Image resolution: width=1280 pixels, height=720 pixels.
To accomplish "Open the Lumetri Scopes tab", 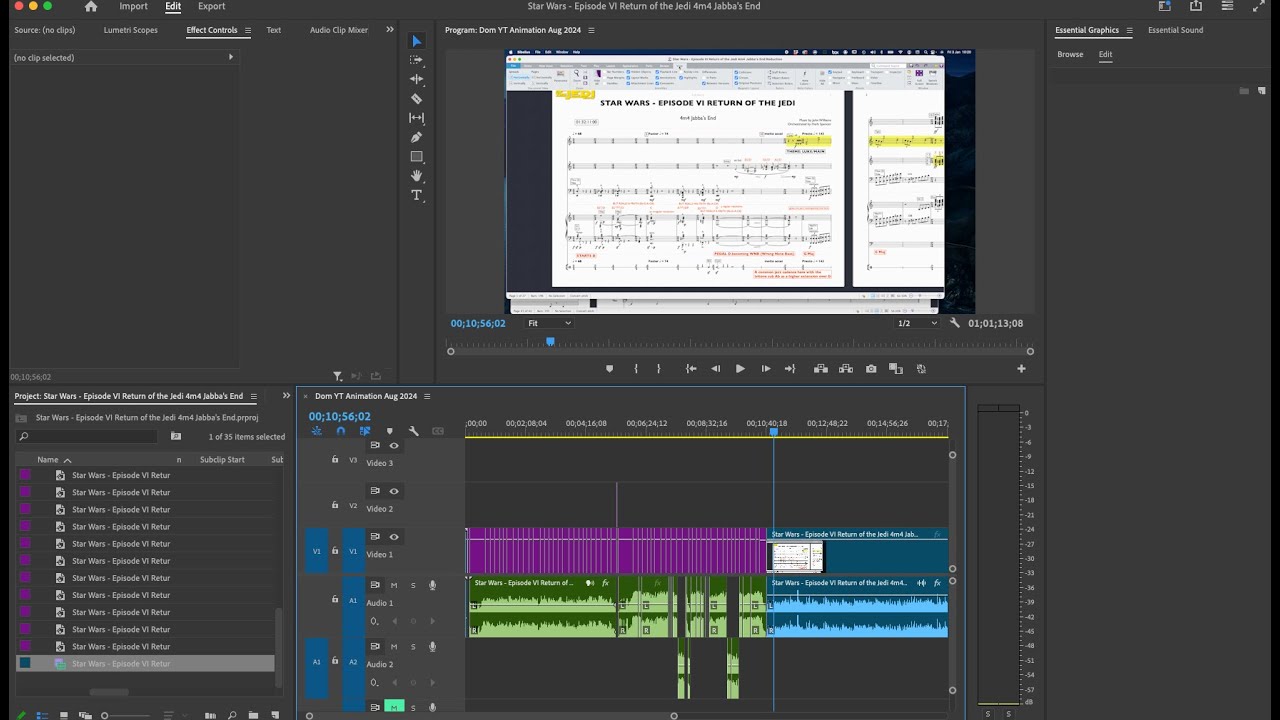I will point(131,30).
